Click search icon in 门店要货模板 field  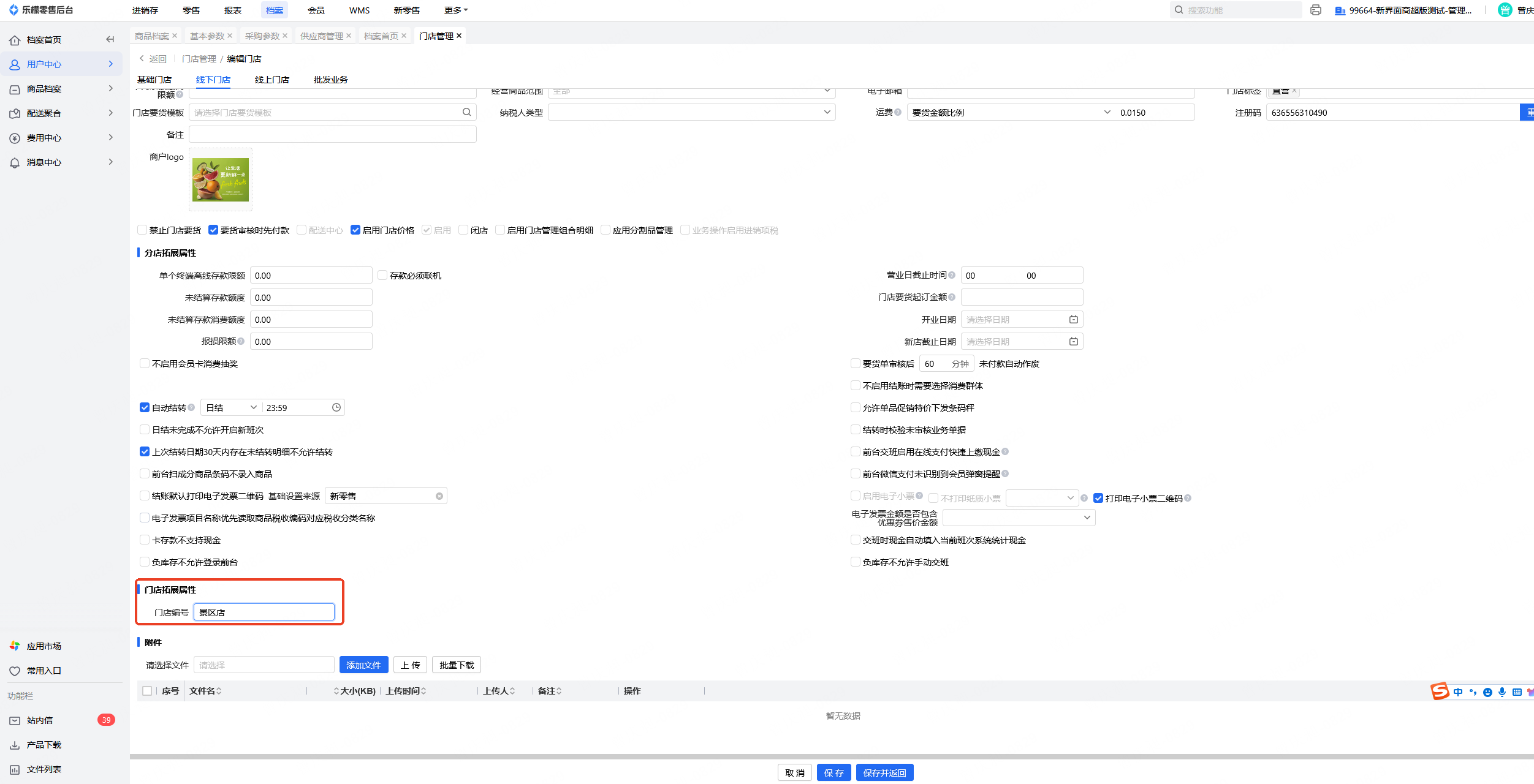(466, 112)
